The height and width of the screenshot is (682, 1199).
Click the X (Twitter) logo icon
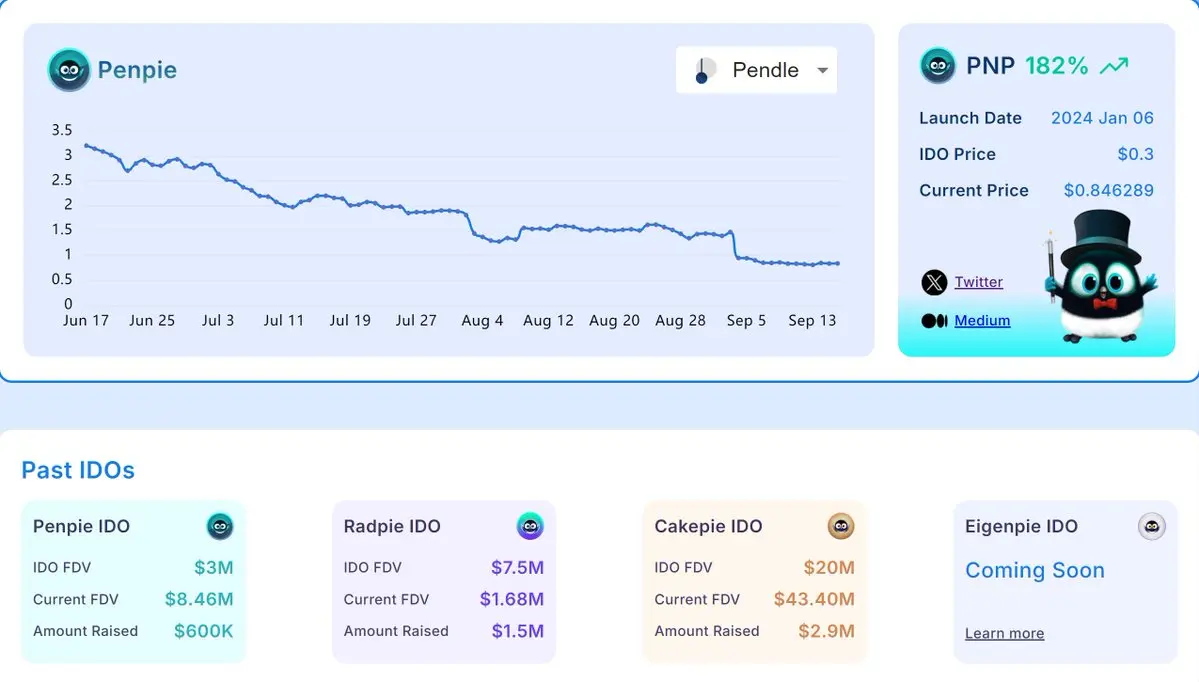(934, 282)
